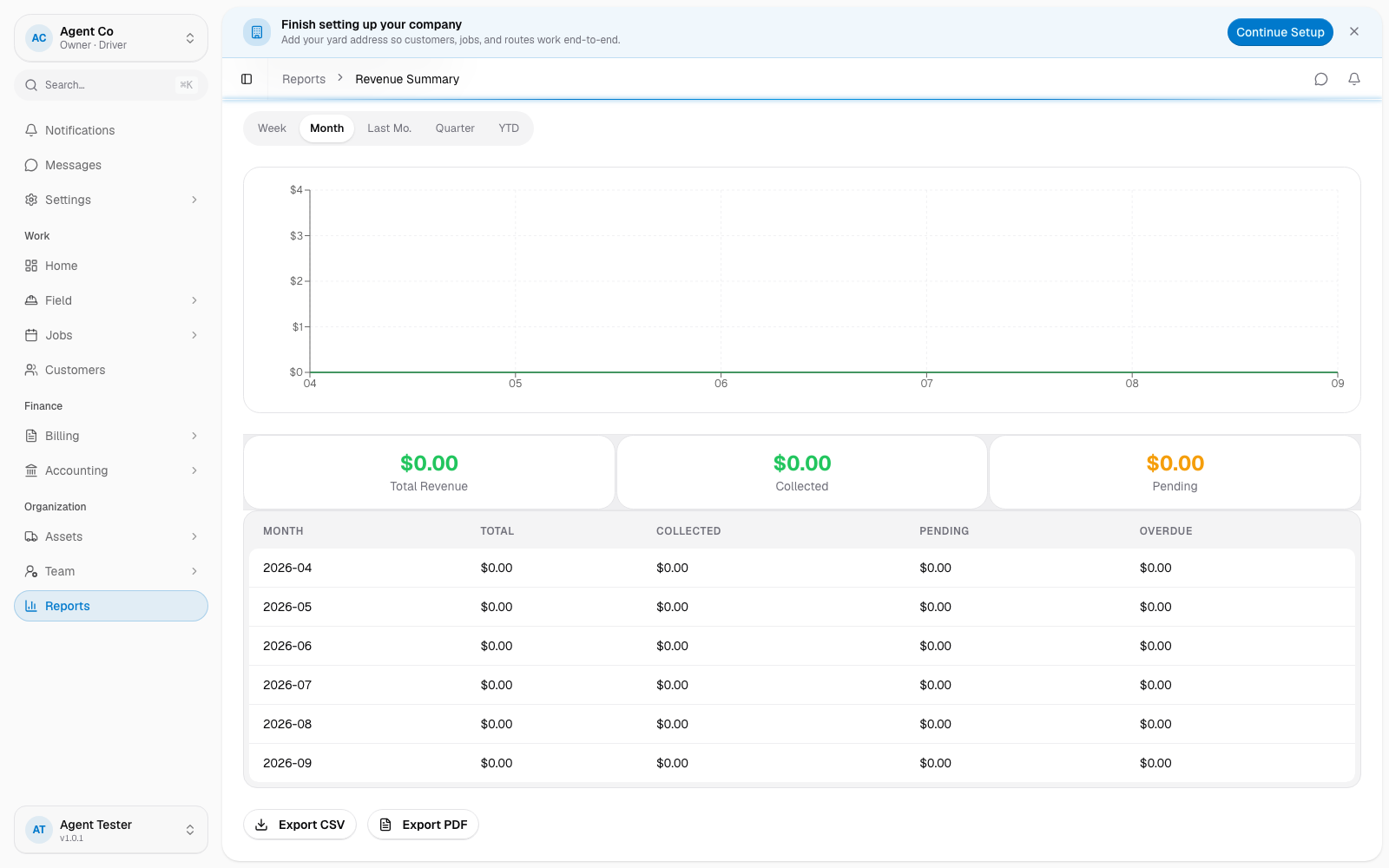The width and height of the screenshot is (1389, 868).
Task: Open bell alerts icon in top bar
Action: pos(1354,79)
